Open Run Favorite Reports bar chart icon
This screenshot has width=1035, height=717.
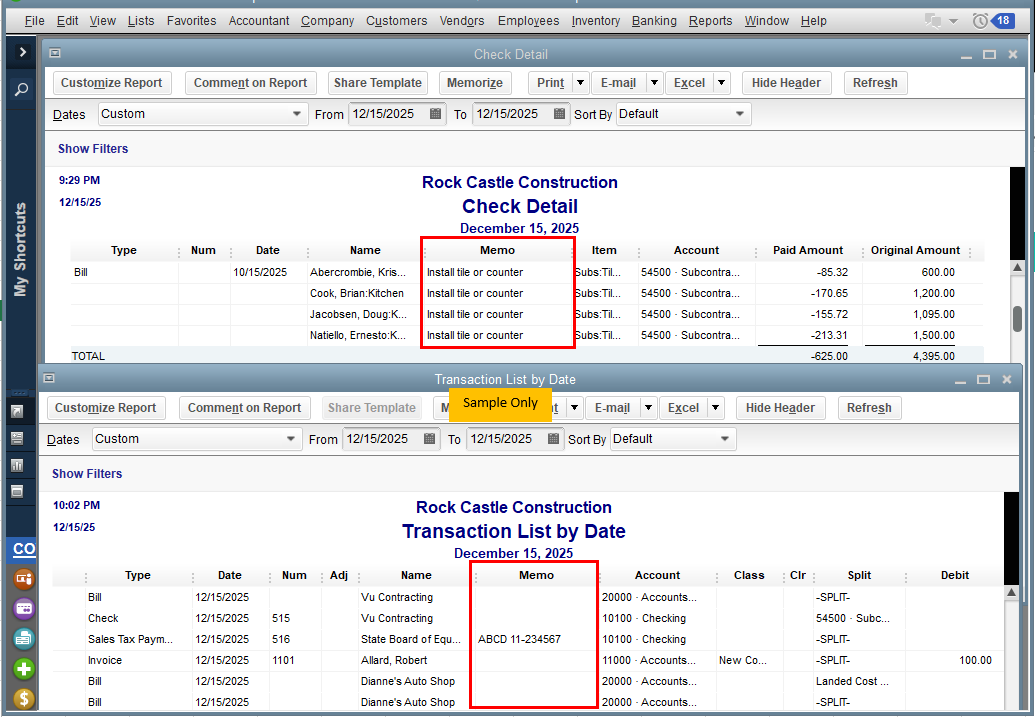click(x=17, y=465)
